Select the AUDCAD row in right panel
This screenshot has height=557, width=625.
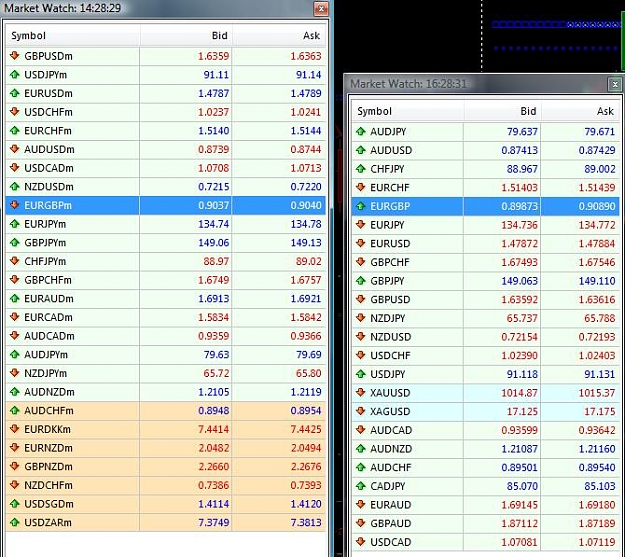(485, 430)
